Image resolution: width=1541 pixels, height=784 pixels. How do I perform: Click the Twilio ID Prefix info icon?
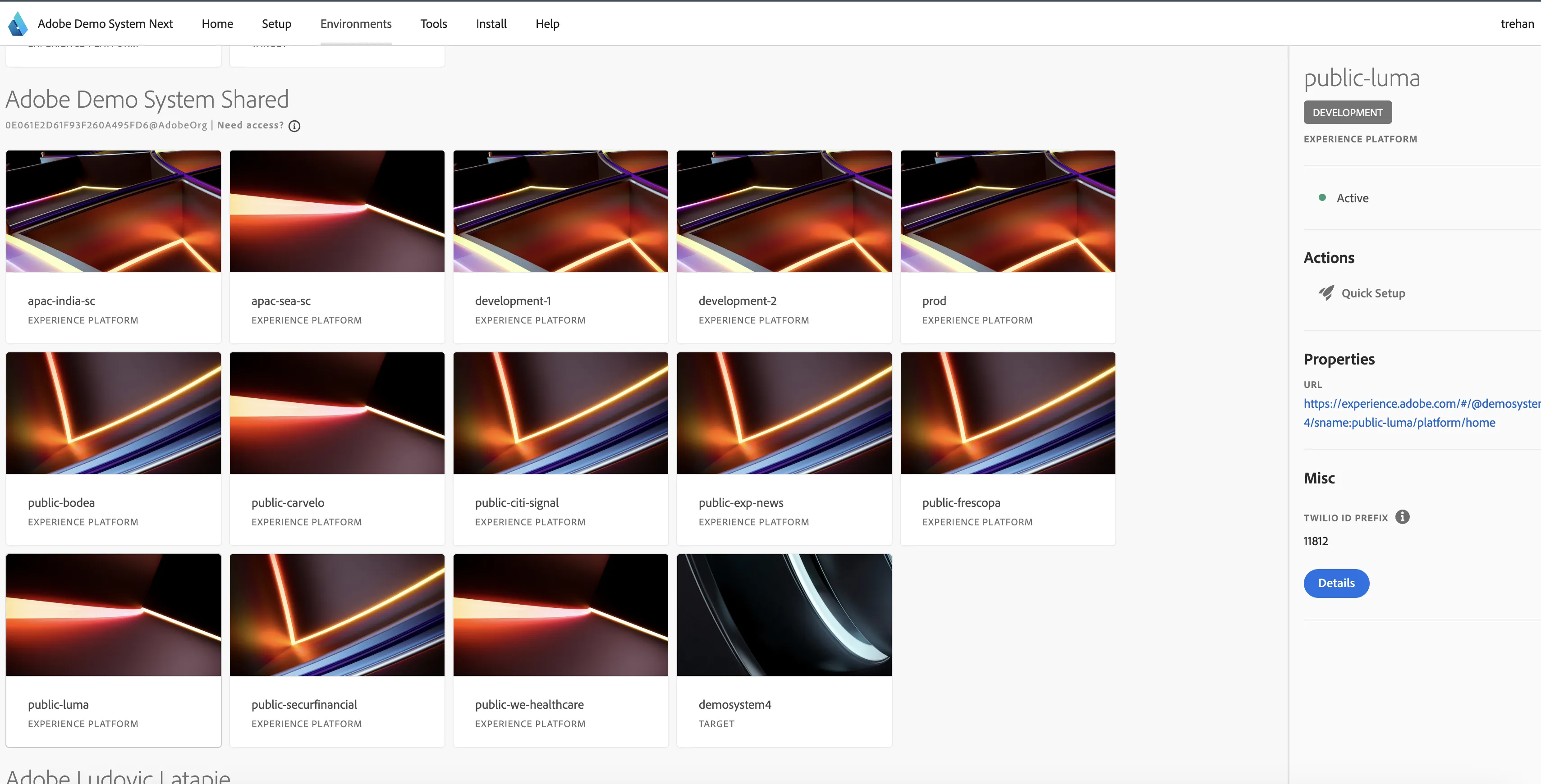pyautogui.click(x=1402, y=517)
